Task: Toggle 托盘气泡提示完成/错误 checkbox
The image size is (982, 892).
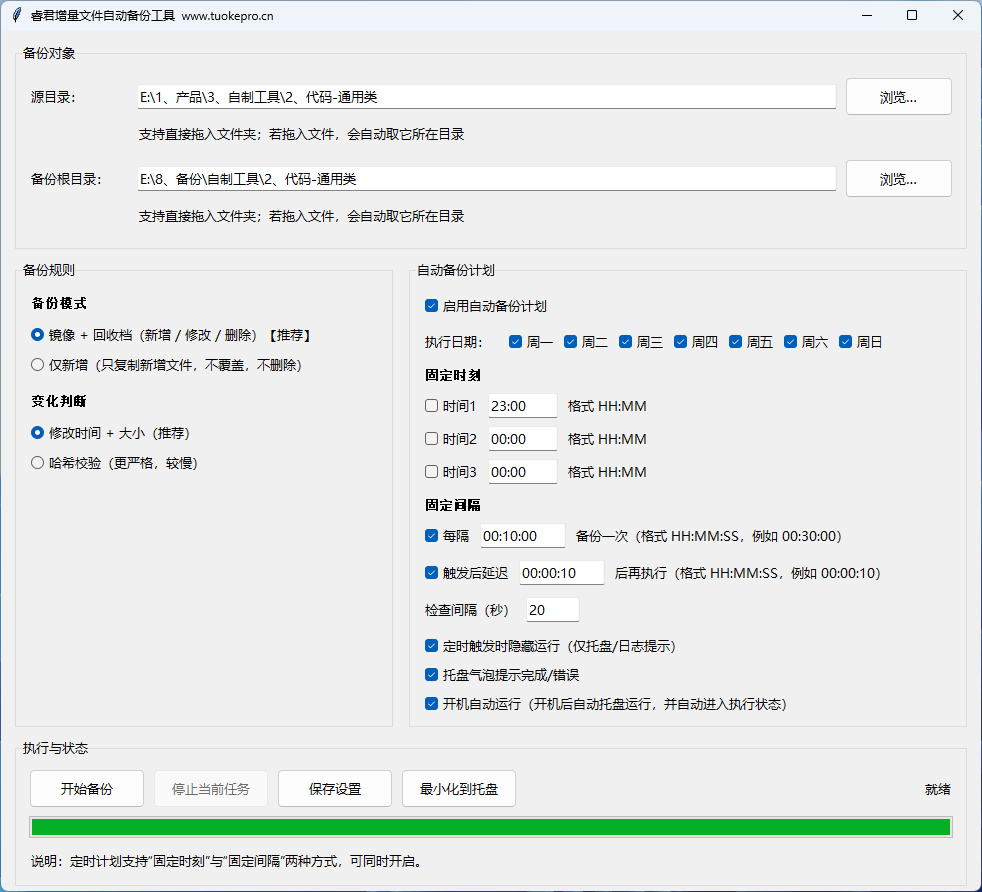Action: coord(432,675)
